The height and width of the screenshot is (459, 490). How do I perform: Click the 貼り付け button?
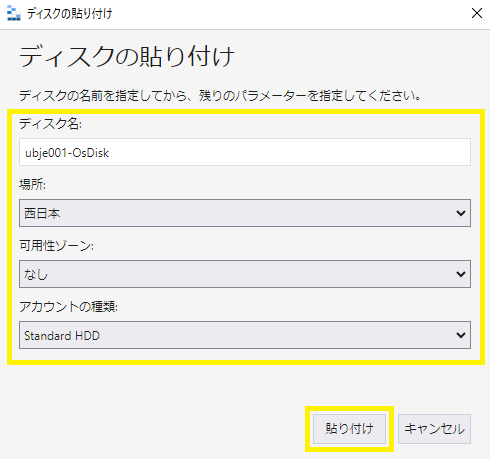(349, 429)
